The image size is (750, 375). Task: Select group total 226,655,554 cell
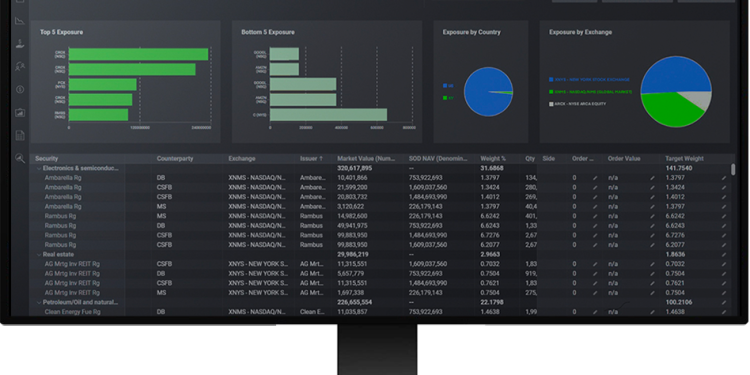[354, 302]
